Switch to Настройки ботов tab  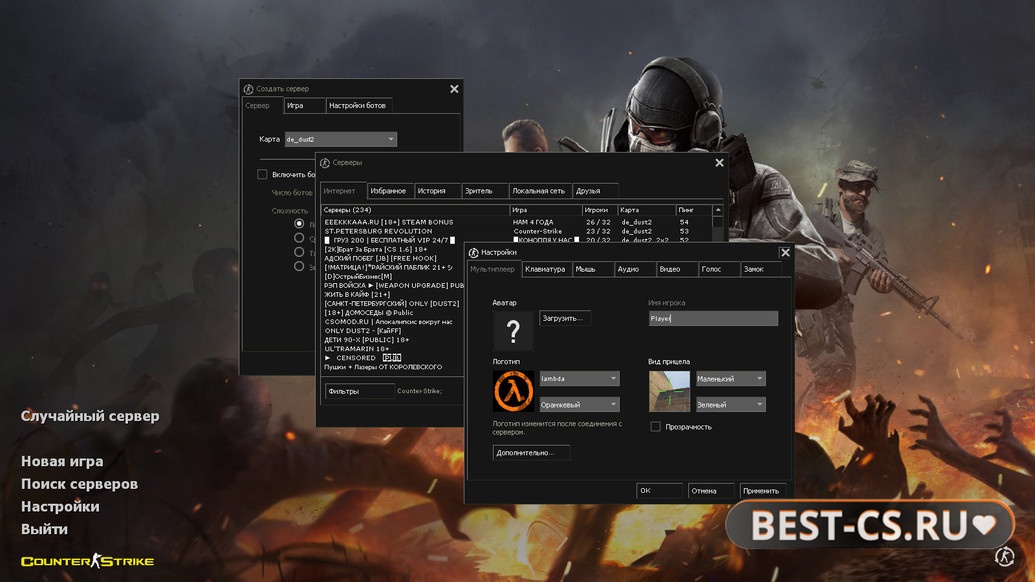pos(358,106)
